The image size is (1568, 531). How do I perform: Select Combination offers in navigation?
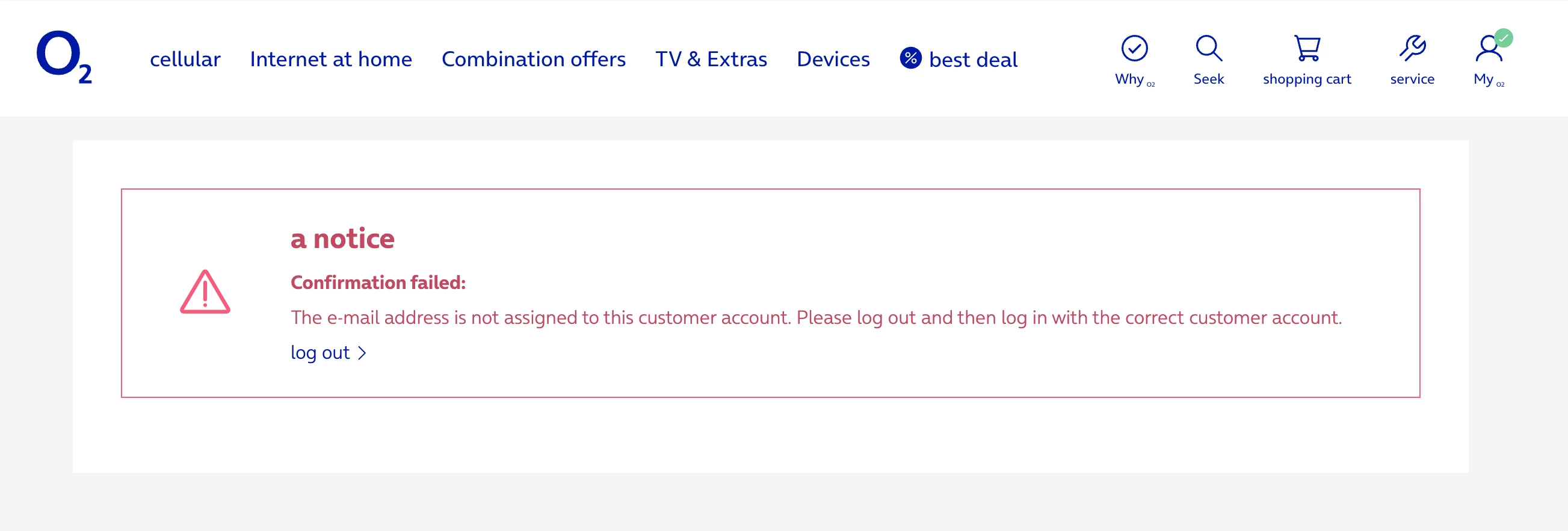pyautogui.click(x=533, y=59)
